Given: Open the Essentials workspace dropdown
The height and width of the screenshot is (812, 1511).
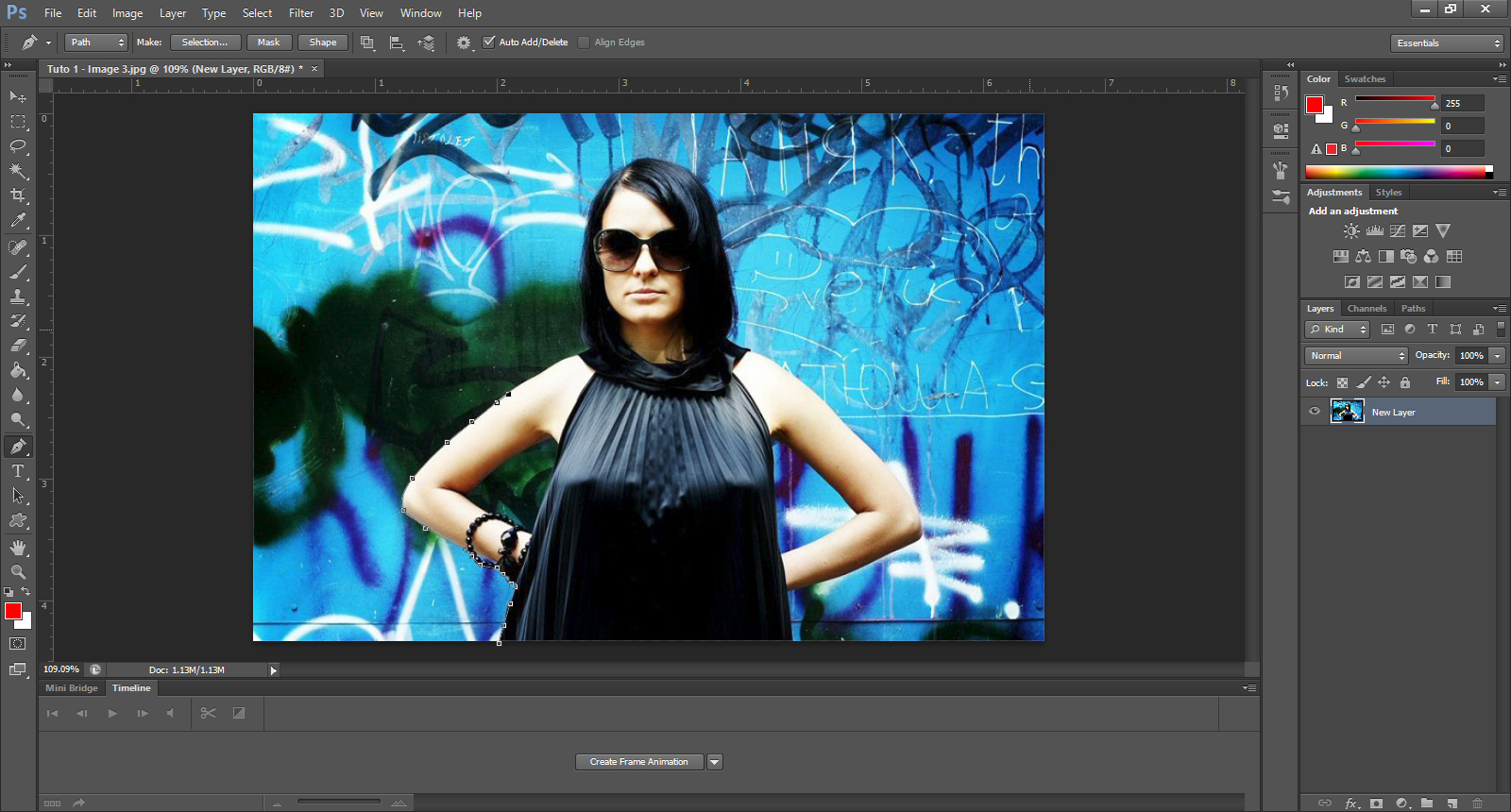Looking at the screenshot, I should [1447, 43].
